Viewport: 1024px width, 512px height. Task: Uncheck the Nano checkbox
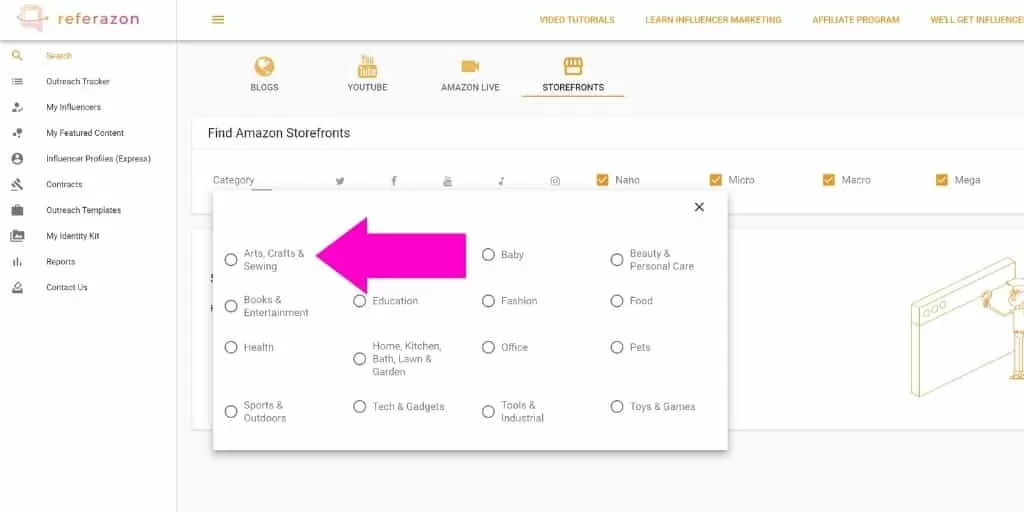(602, 180)
